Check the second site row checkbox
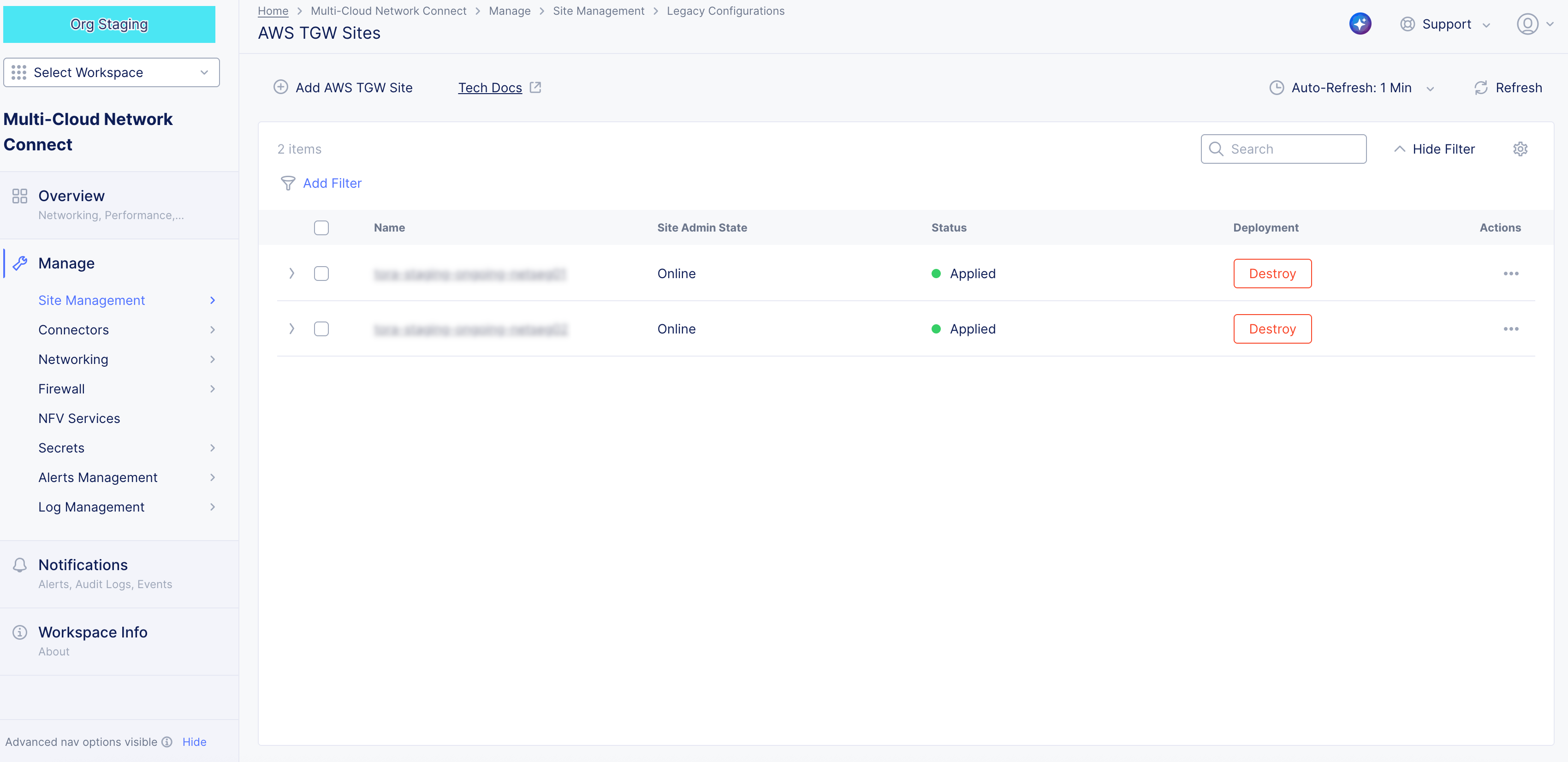1568x762 pixels. click(321, 329)
